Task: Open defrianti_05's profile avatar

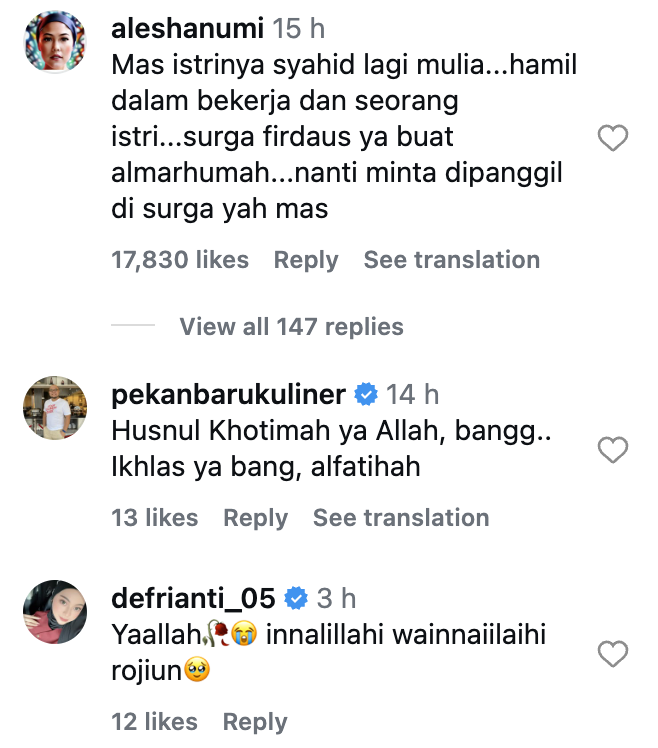Action: pyautogui.click(x=55, y=611)
